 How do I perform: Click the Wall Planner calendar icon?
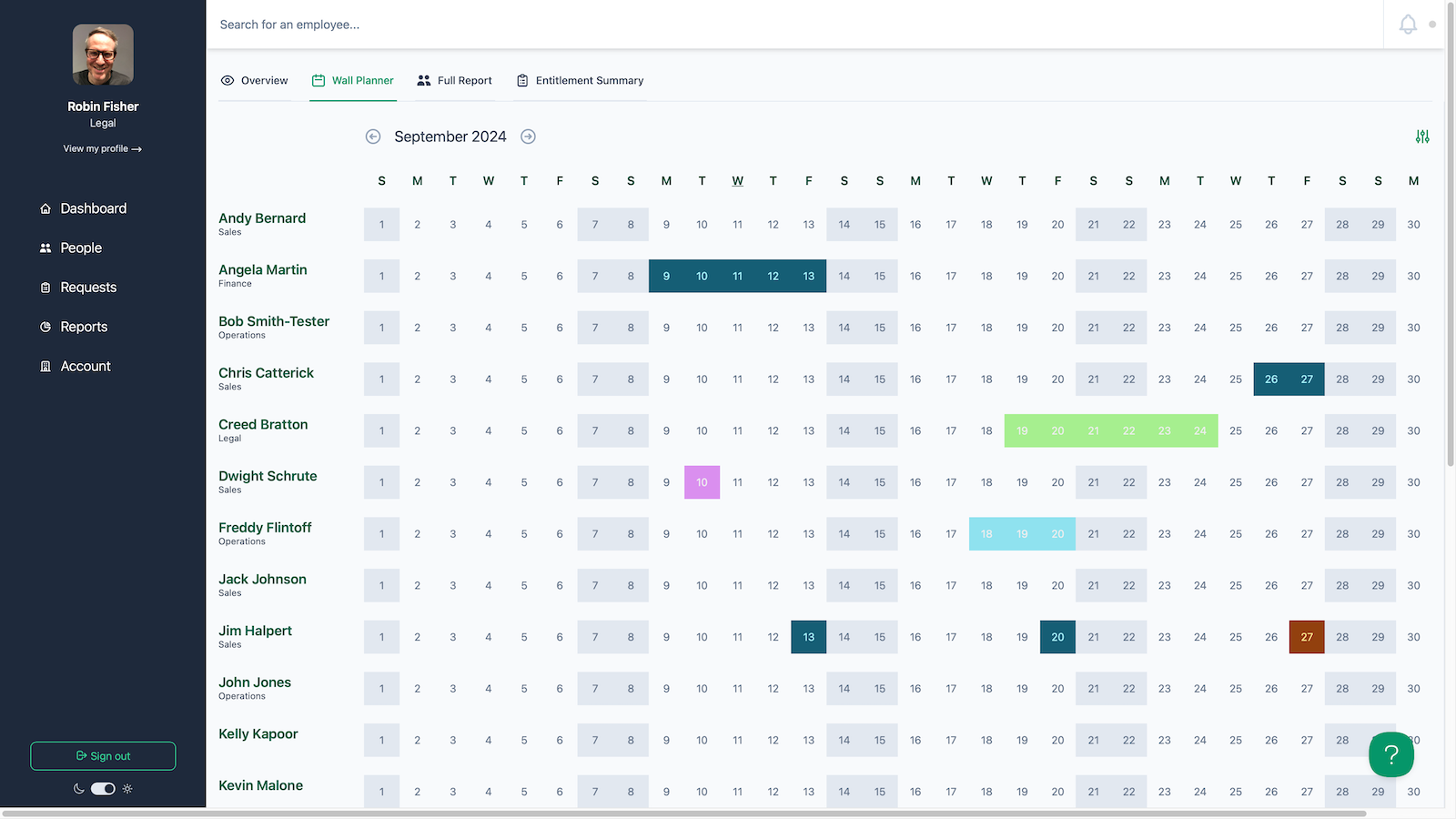(318, 80)
